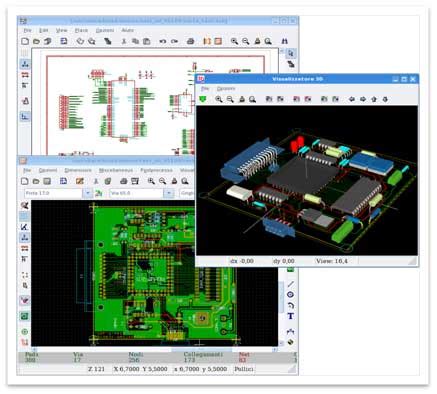Select the paste icon in schematic window toolbar
Image resolution: width=437 pixels, height=394 pixels.
click(146, 41)
